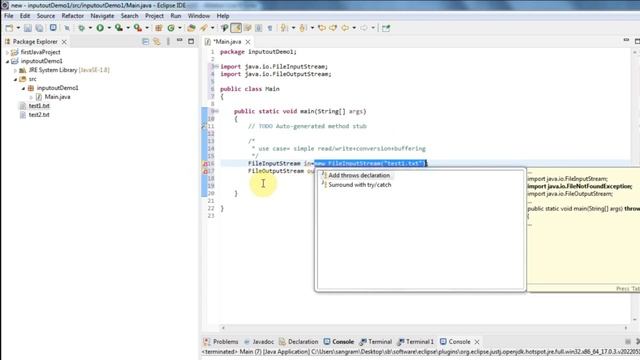Select test2.txt file in tree
The height and width of the screenshot is (360, 640).
coord(39,115)
